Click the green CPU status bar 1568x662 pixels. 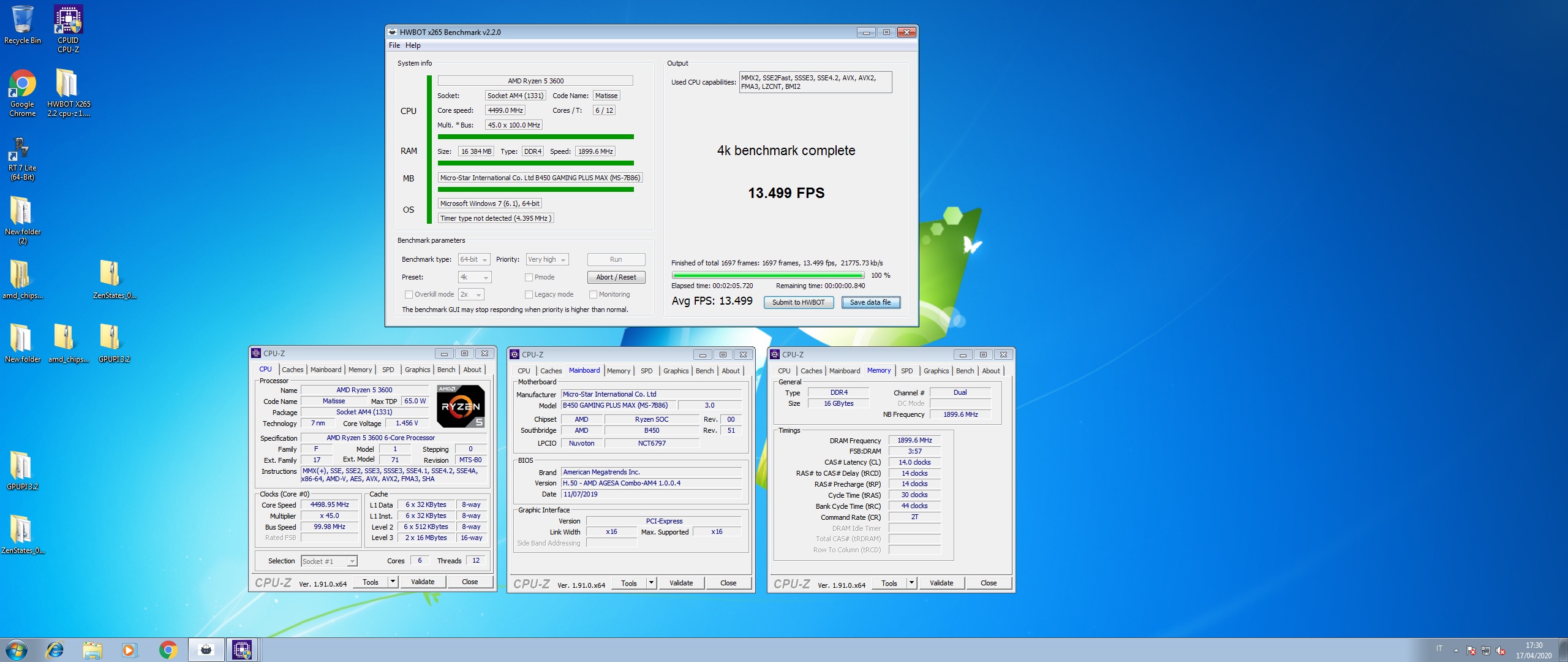536,137
